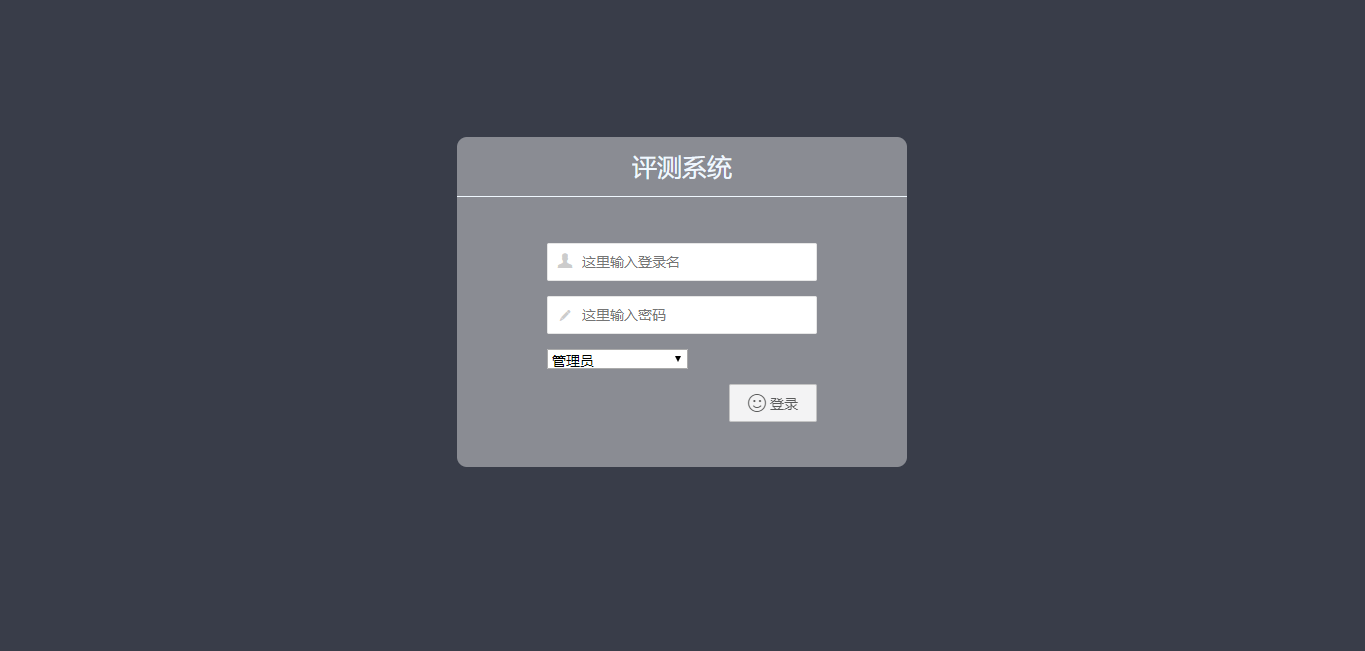The image size is (1365, 651).
Task: Expand role list via the black triangle arrow
Action: 678,358
